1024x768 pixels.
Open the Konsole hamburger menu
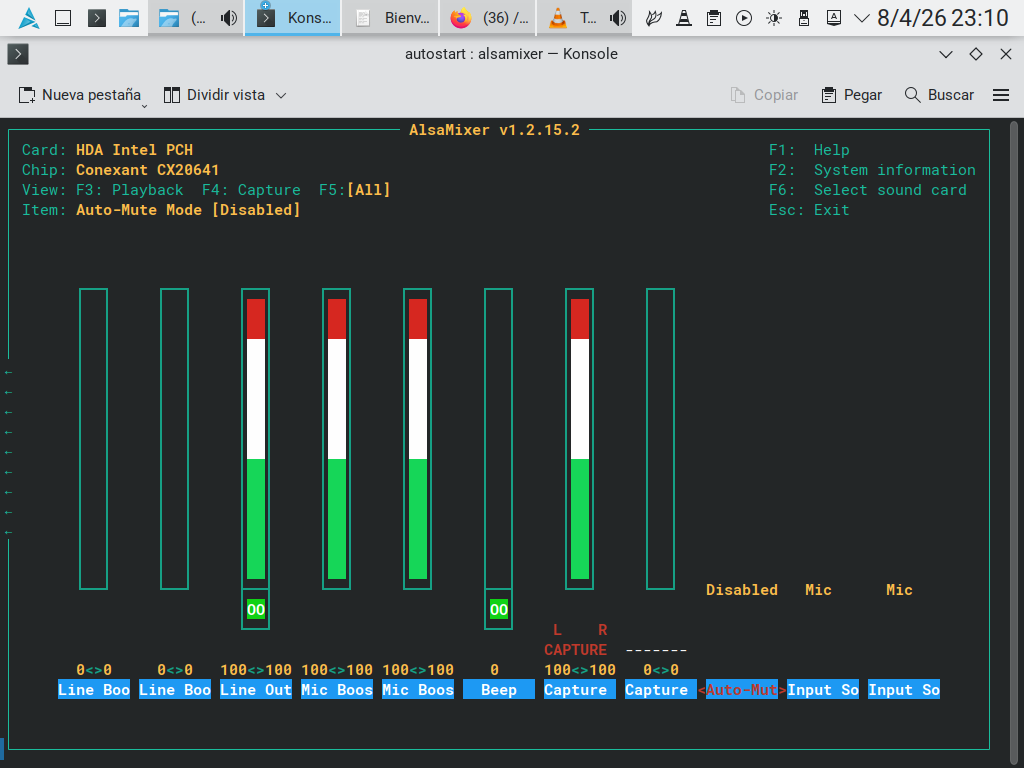click(1000, 95)
